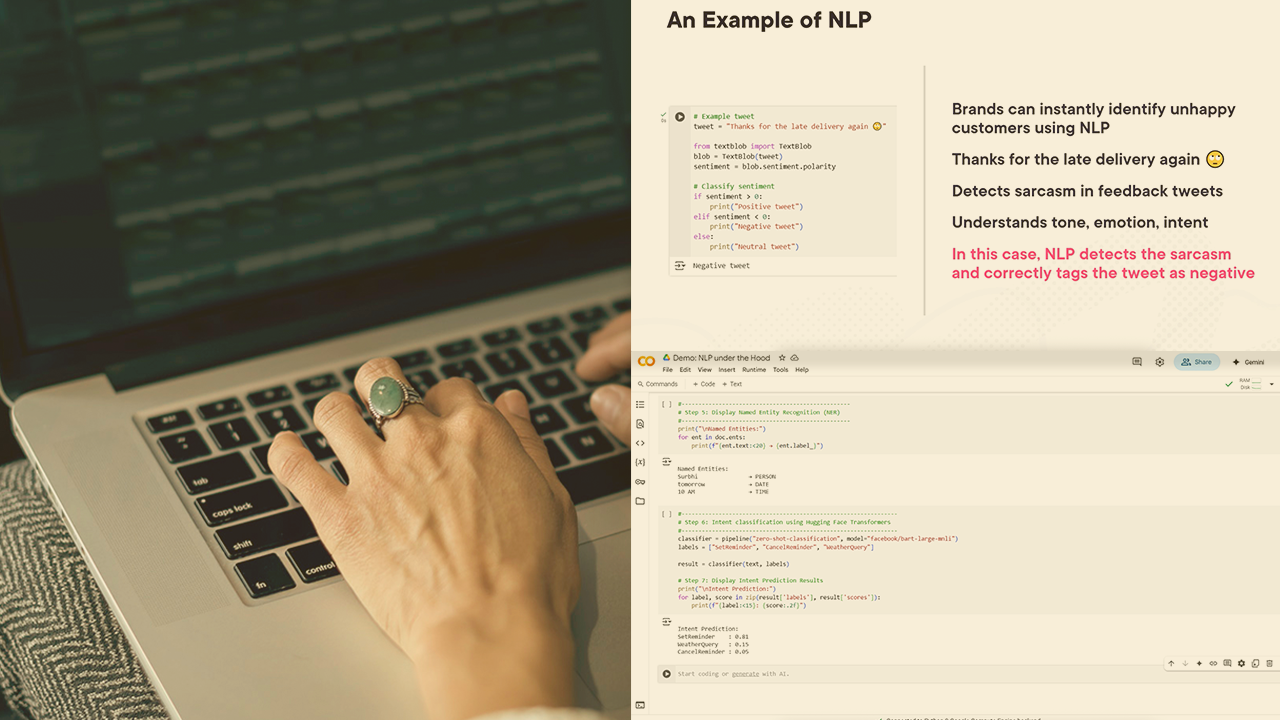Open the variables {x} sidebar panel
1280x720 pixels.
click(640, 462)
